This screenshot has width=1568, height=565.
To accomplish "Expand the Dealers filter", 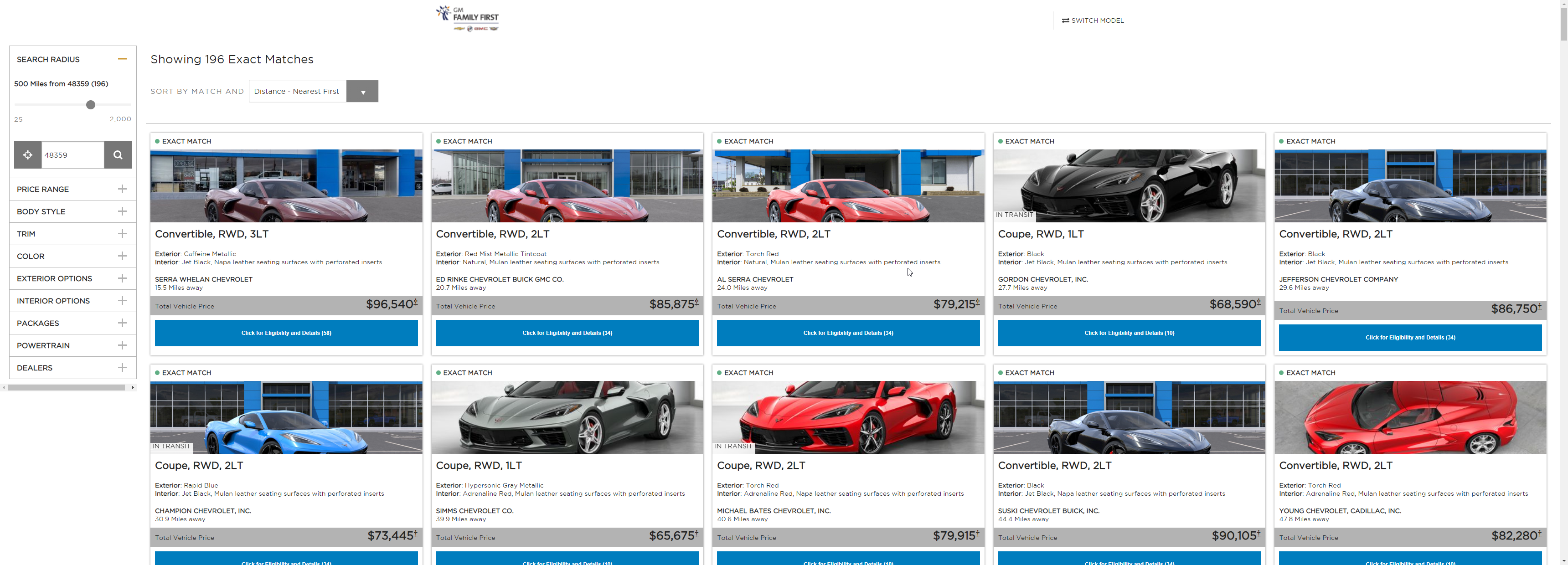I will click(122, 367).
